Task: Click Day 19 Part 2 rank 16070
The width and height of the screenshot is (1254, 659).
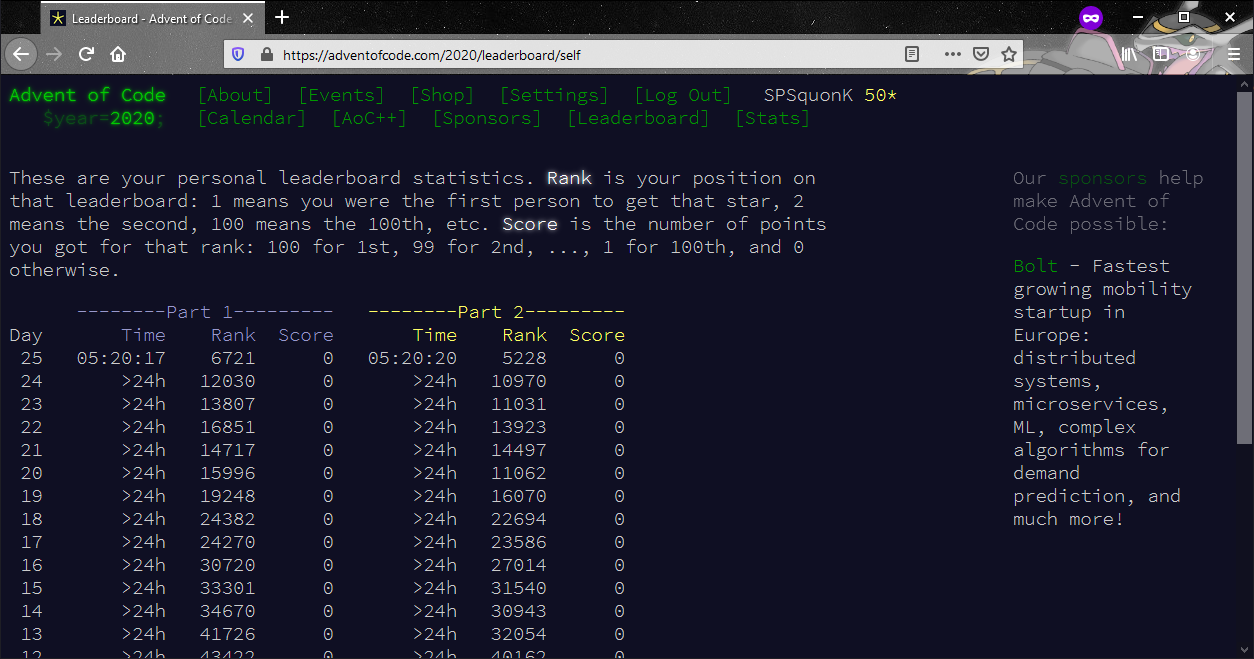Action: (x=519, y=496)
